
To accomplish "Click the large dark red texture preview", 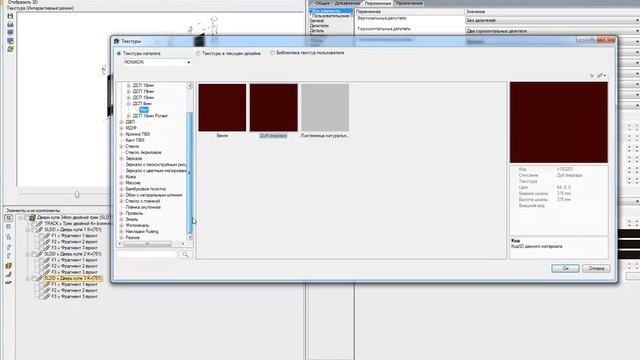I will point(559,122).
